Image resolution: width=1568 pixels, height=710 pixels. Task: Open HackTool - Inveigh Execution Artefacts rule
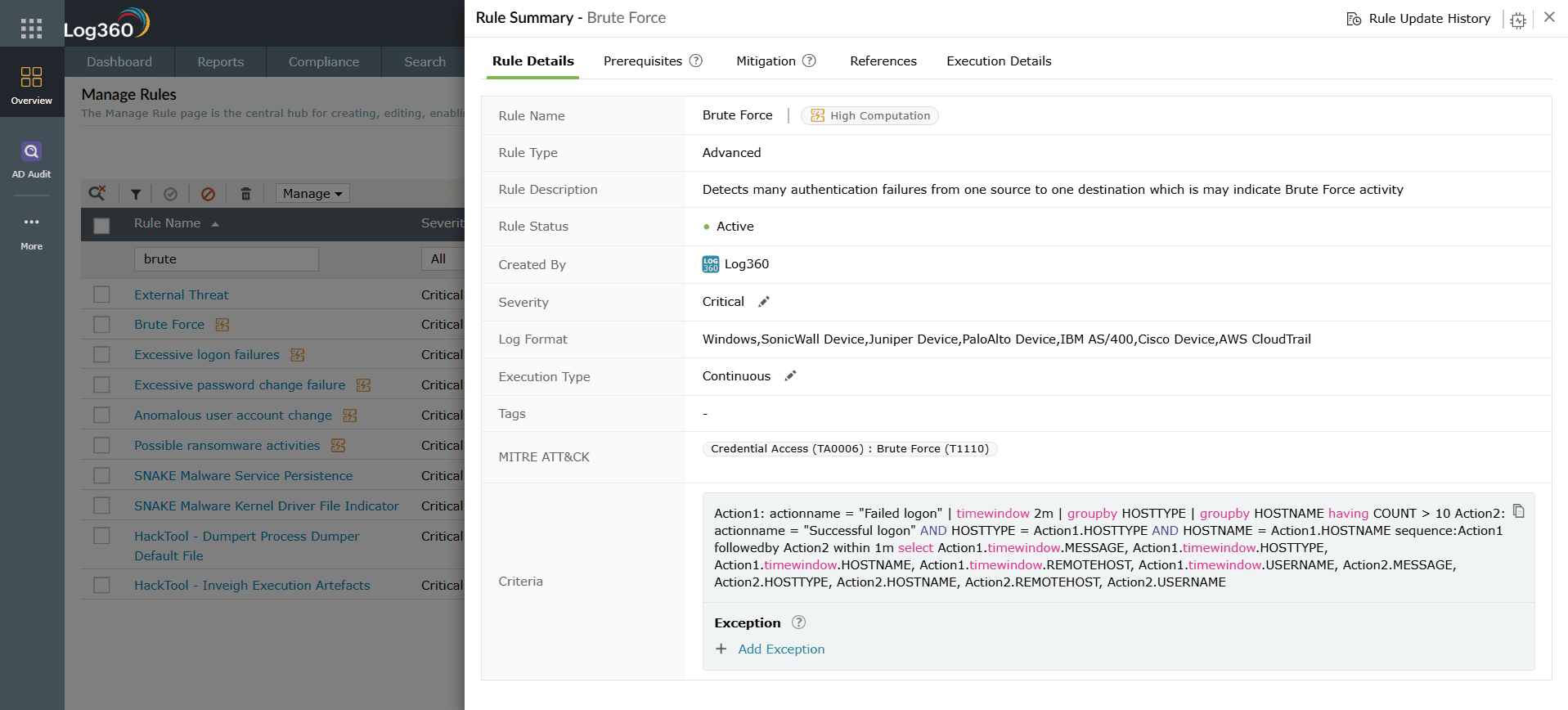(252, 586)
